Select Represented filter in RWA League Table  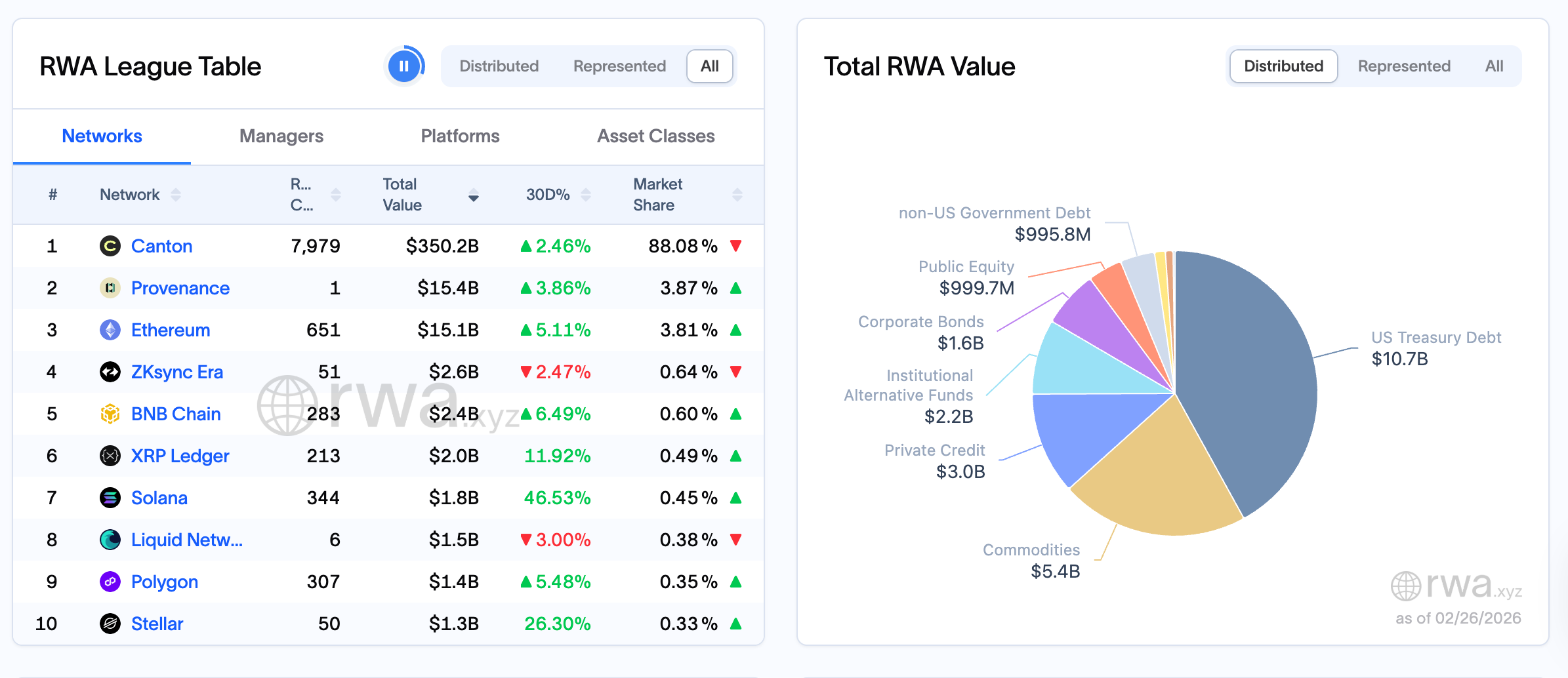pos(619,66)
